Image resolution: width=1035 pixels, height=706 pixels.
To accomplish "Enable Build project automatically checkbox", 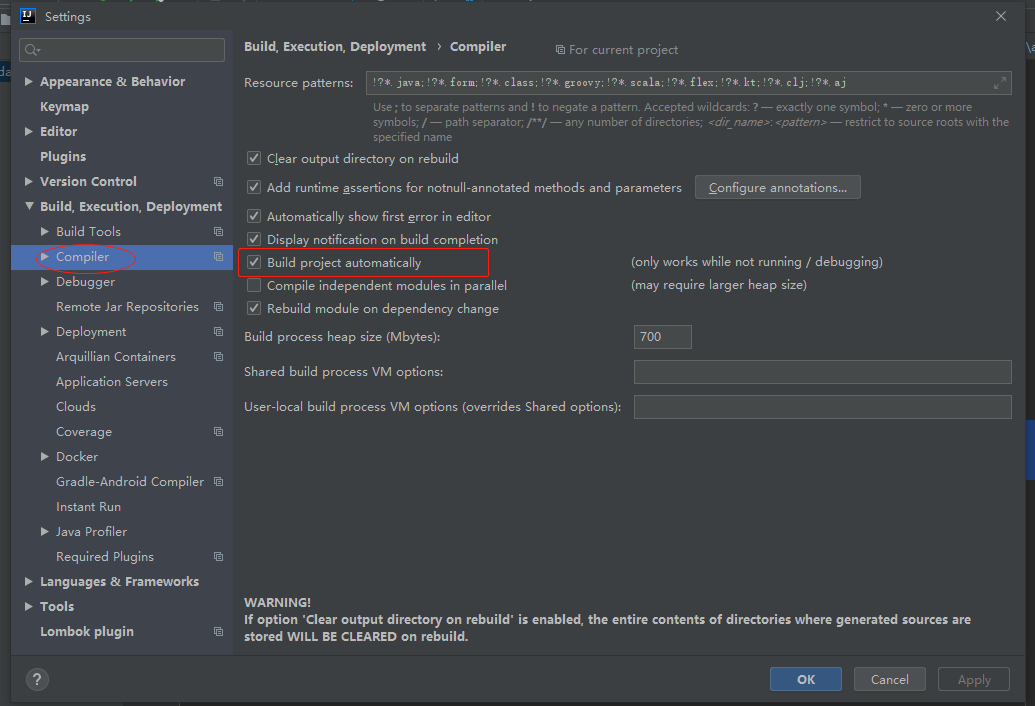I will coord(254,263).
